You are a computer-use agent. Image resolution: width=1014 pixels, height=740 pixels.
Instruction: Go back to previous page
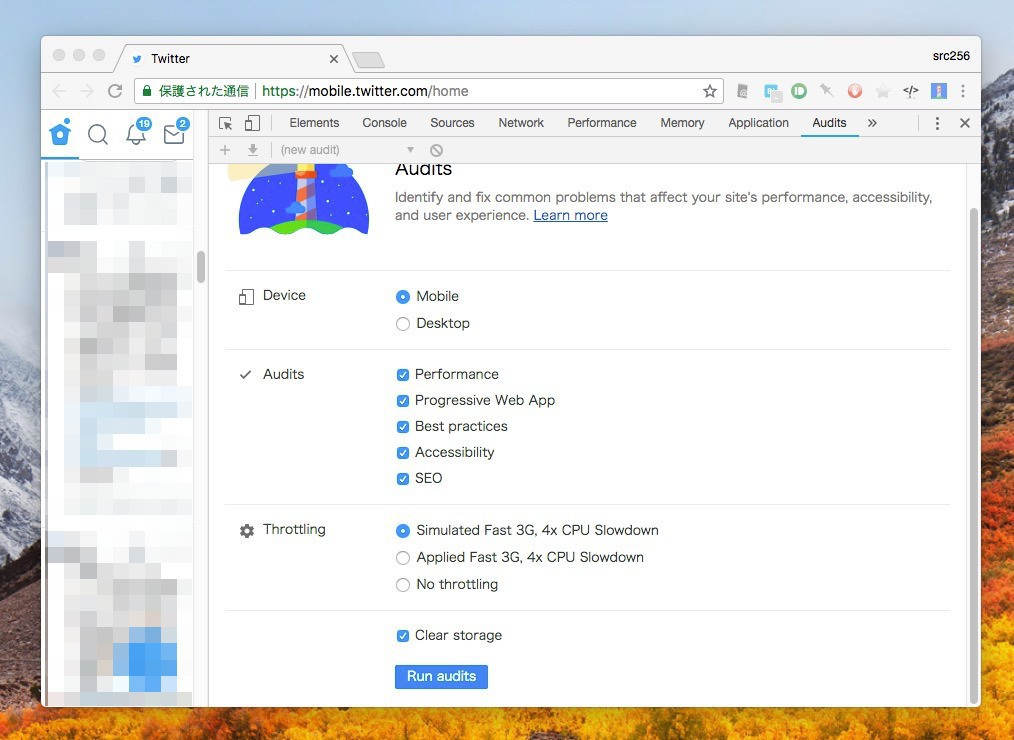[x=59, y=91]
